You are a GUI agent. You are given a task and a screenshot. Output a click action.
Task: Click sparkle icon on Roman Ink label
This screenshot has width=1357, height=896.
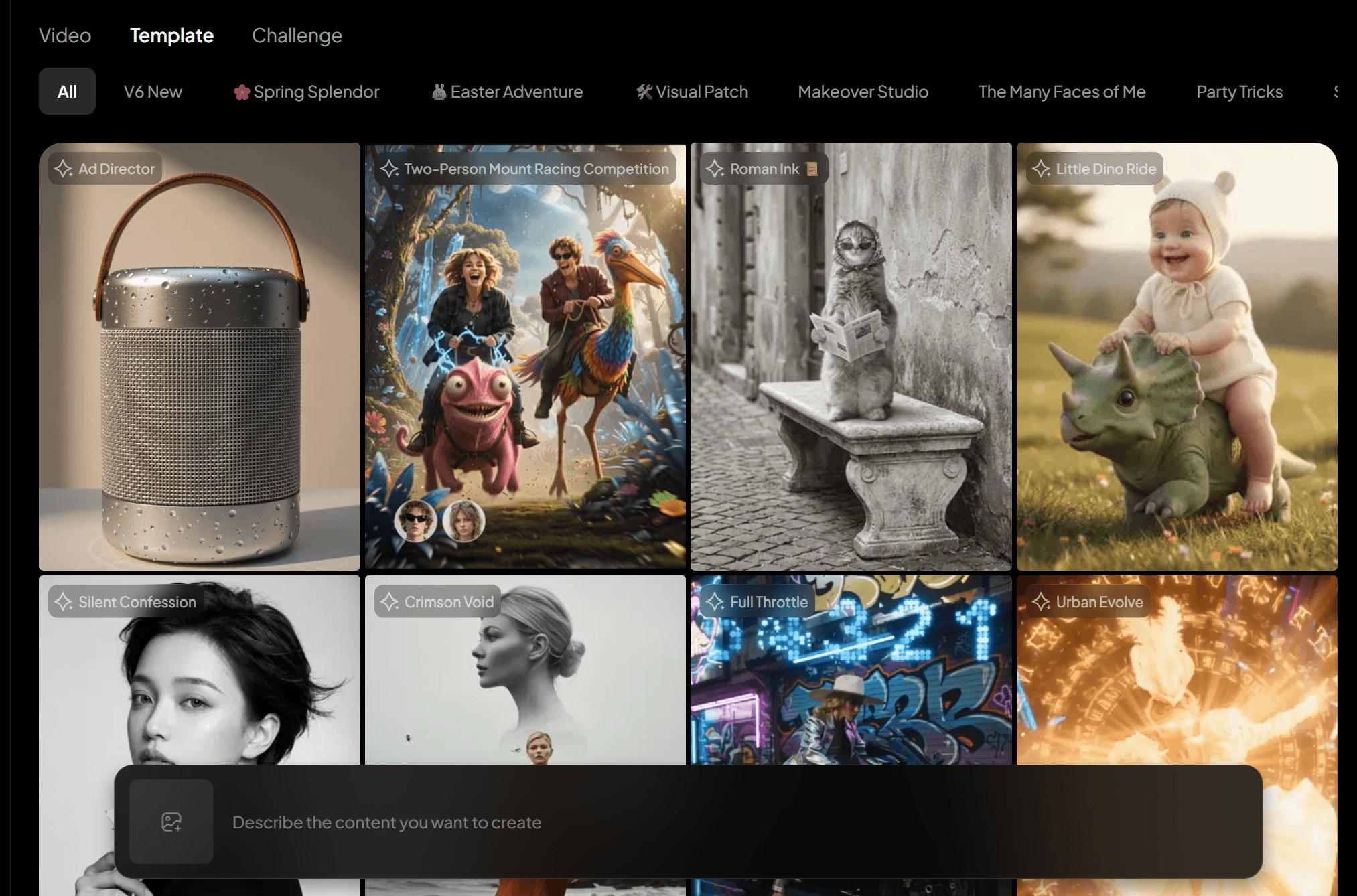[x=715, y=169]
